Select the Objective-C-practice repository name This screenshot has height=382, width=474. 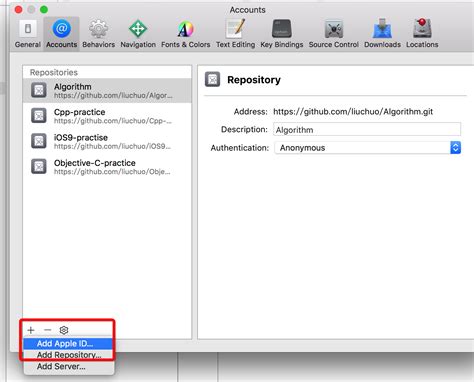pyautogui.click(x=95, y=163)
